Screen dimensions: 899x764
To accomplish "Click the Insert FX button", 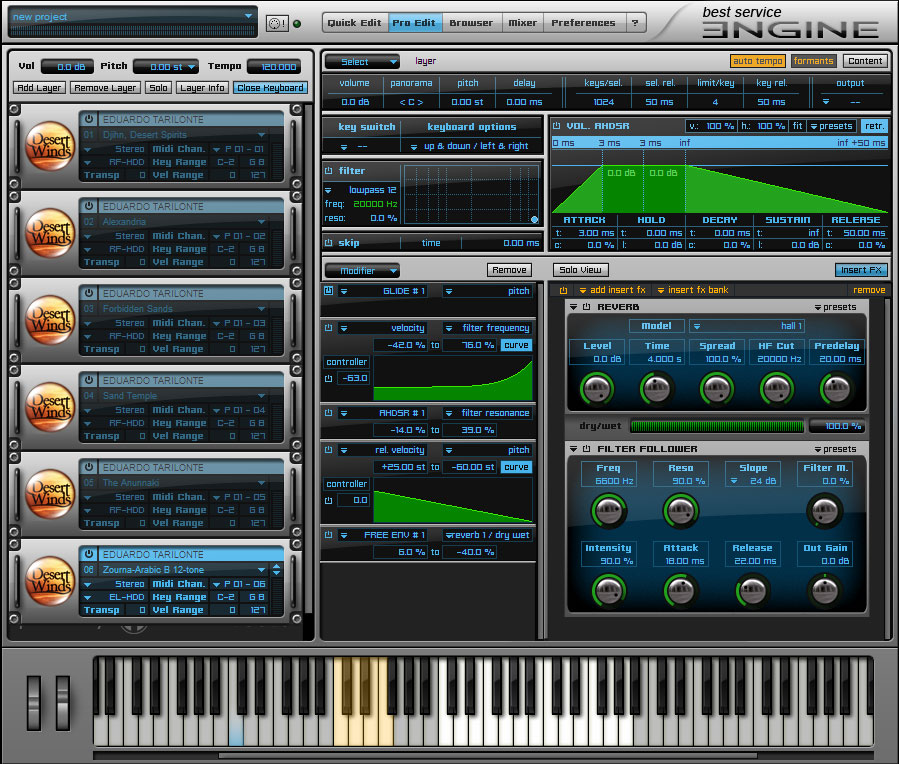I will [x=861, y=270].
